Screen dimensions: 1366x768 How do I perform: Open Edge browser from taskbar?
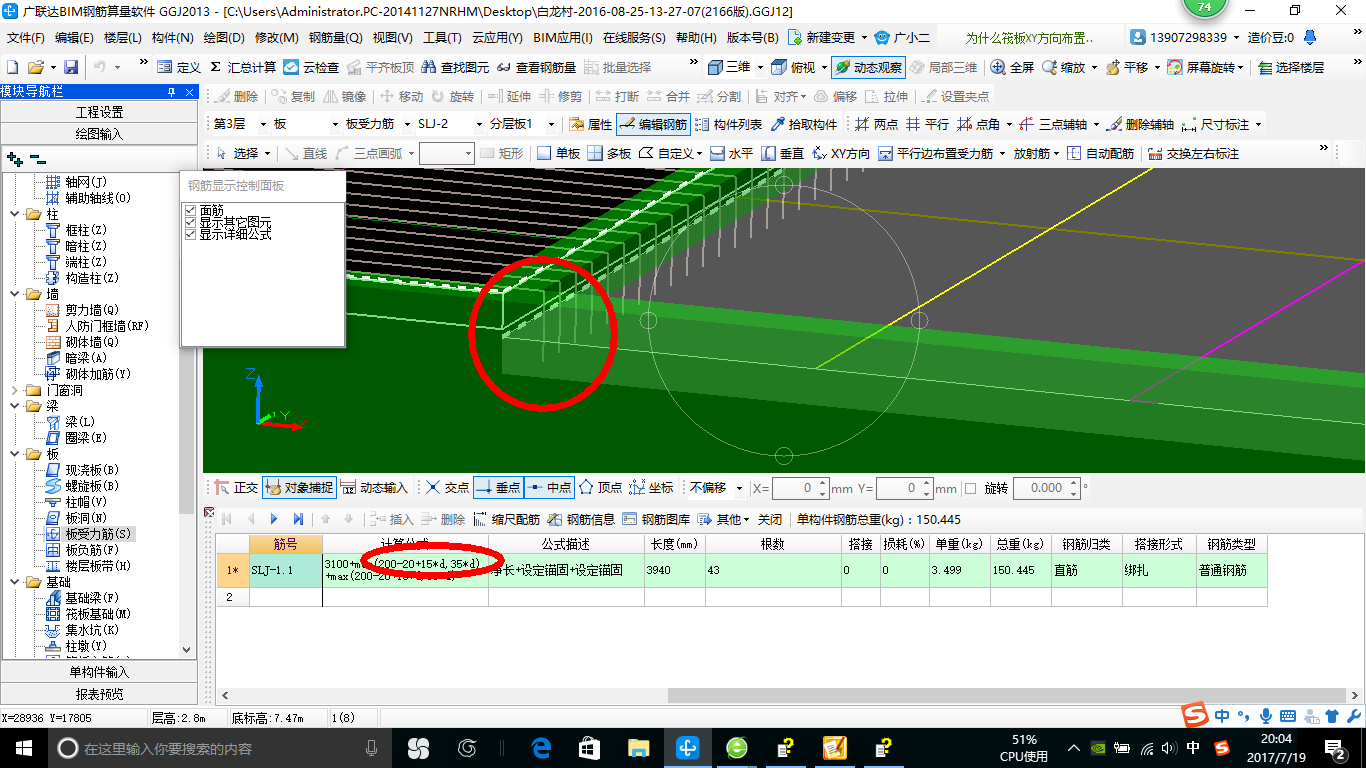[542, 748]
